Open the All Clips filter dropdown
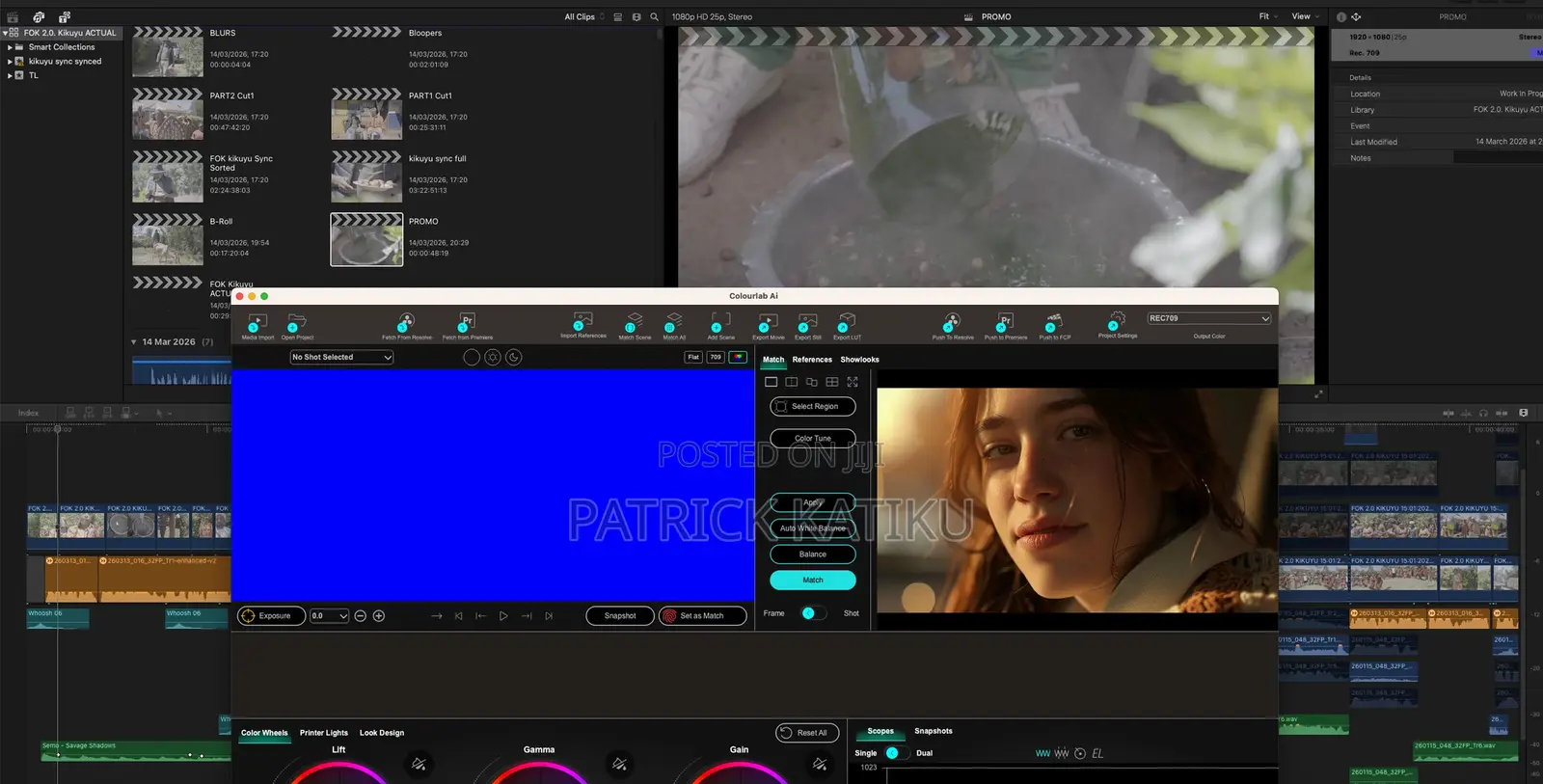Screen dimensions: 1543x784 584,16
